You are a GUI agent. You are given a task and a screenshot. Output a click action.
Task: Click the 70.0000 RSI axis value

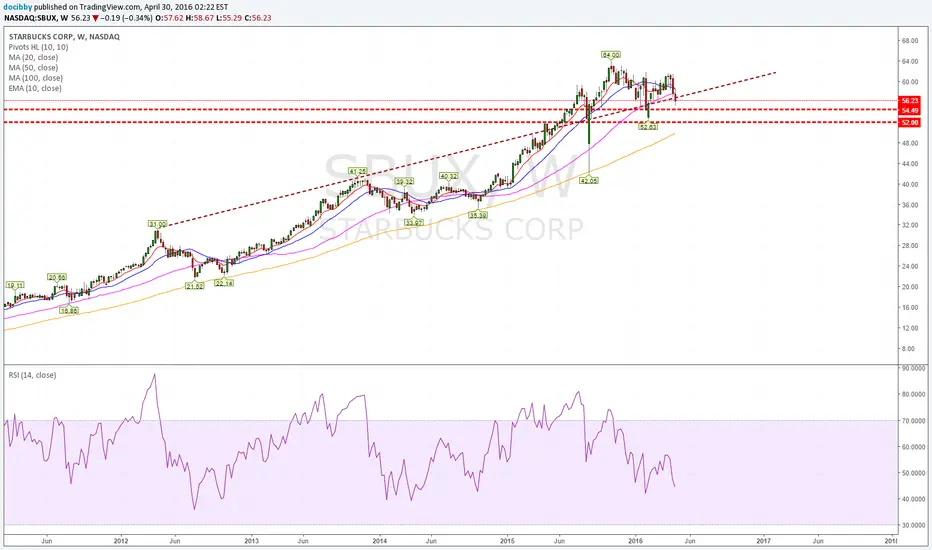point(914,420)
